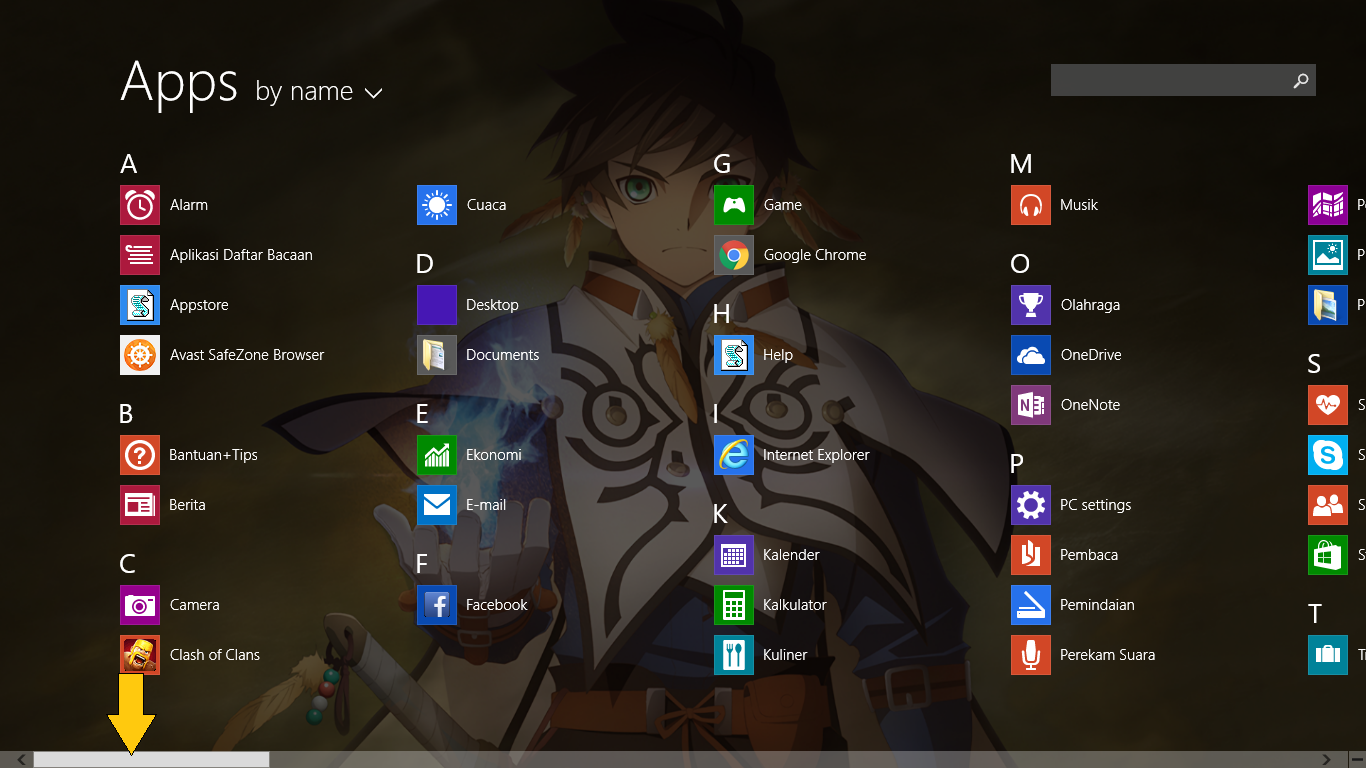Click the Clash of Clans label
The width and height of the screenshot is (1366, 768).
[215, 655]
